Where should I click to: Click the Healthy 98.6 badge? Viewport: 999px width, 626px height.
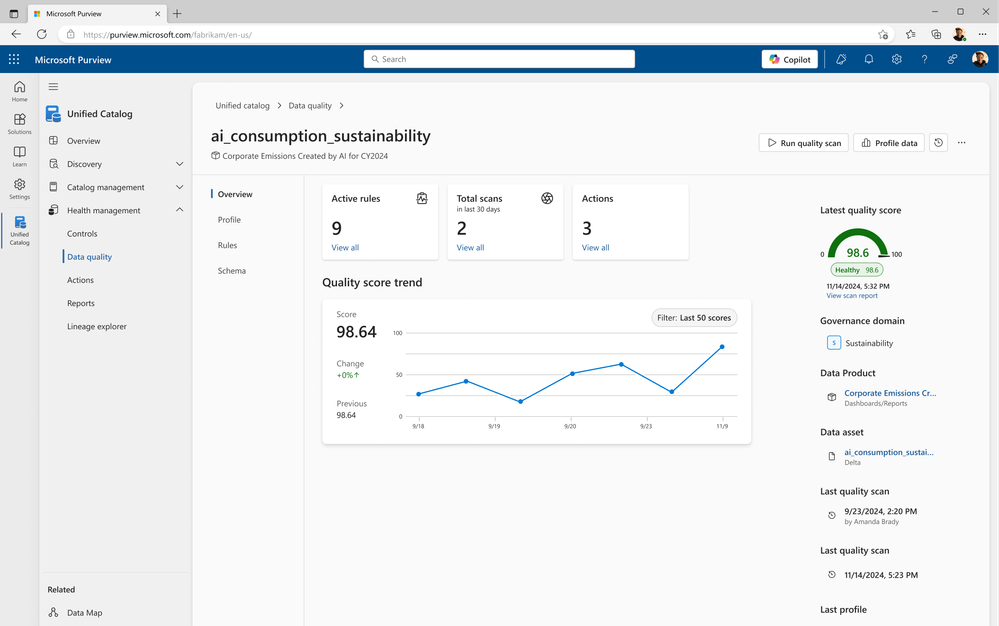pyautogui.click(x=857, y=270)
